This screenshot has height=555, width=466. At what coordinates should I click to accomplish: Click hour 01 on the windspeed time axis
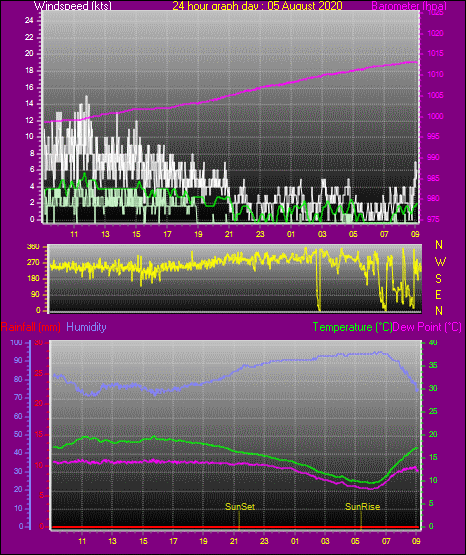pyautogui.click(x=291, y=234)
